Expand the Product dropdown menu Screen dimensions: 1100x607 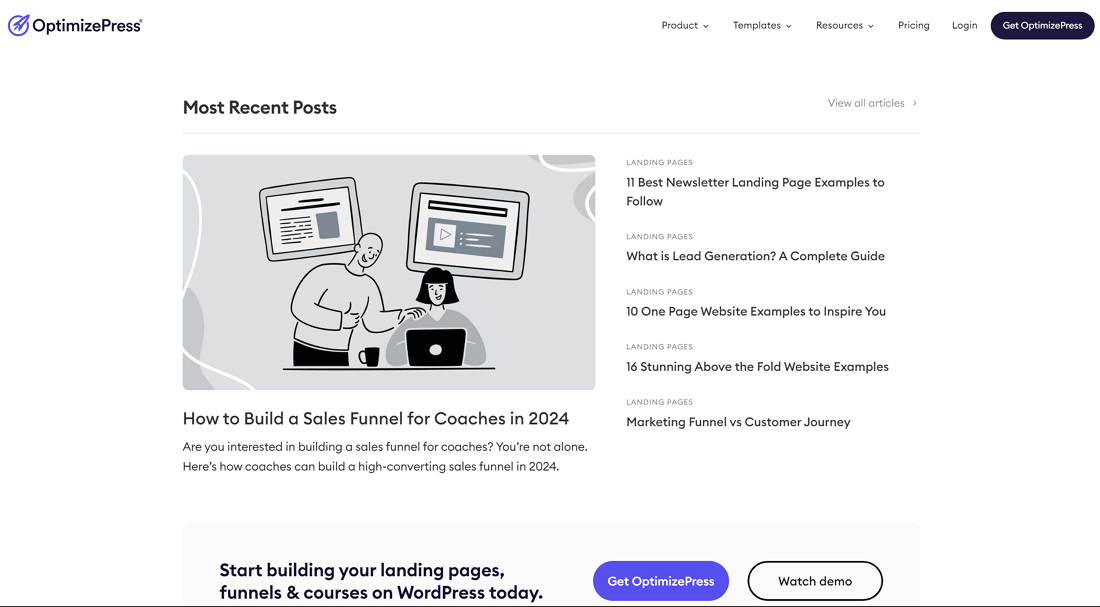tap(685, 25)
